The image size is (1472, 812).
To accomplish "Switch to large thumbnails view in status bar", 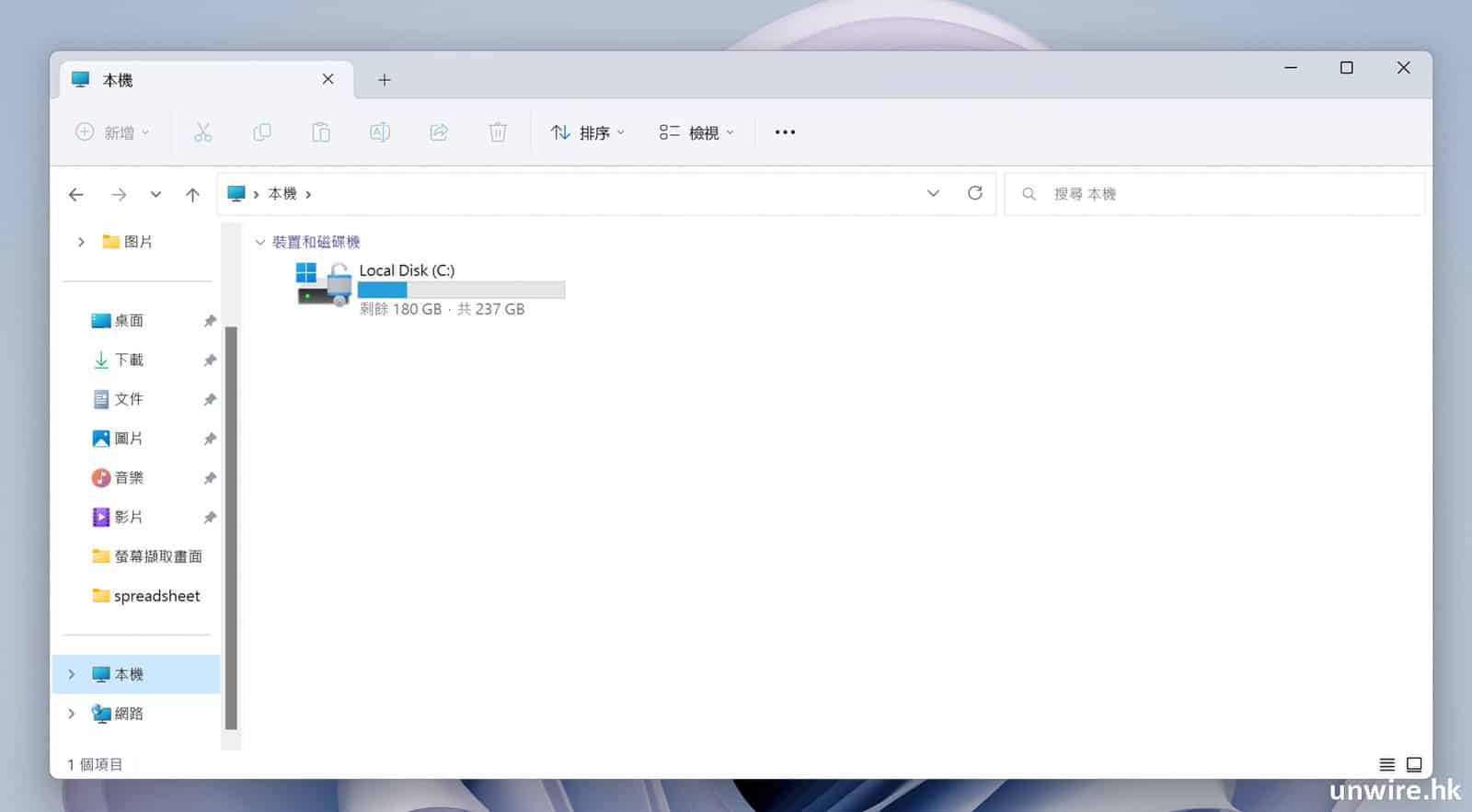I will 1414,764.
